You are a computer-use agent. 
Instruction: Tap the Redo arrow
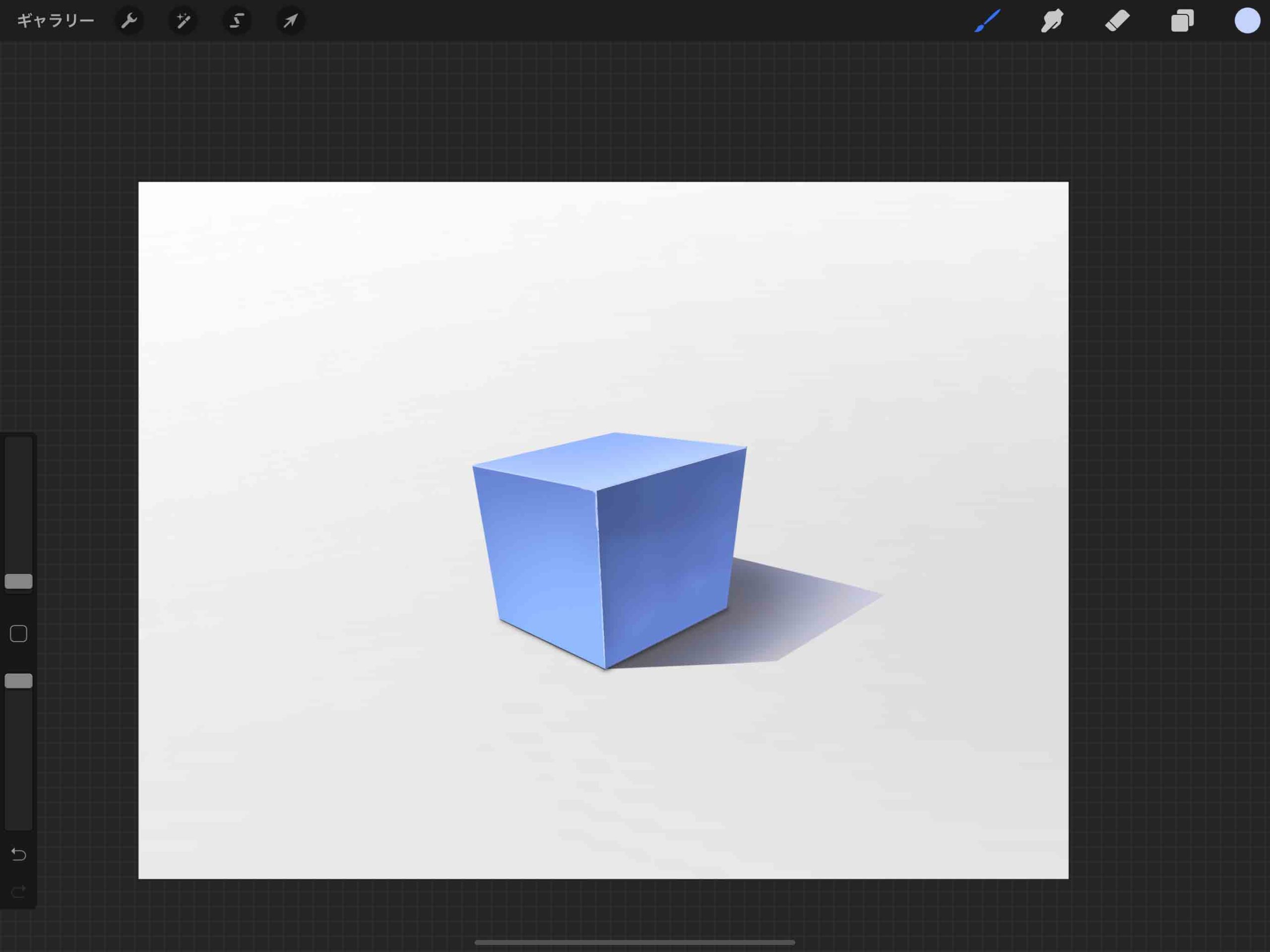(19, 891)
